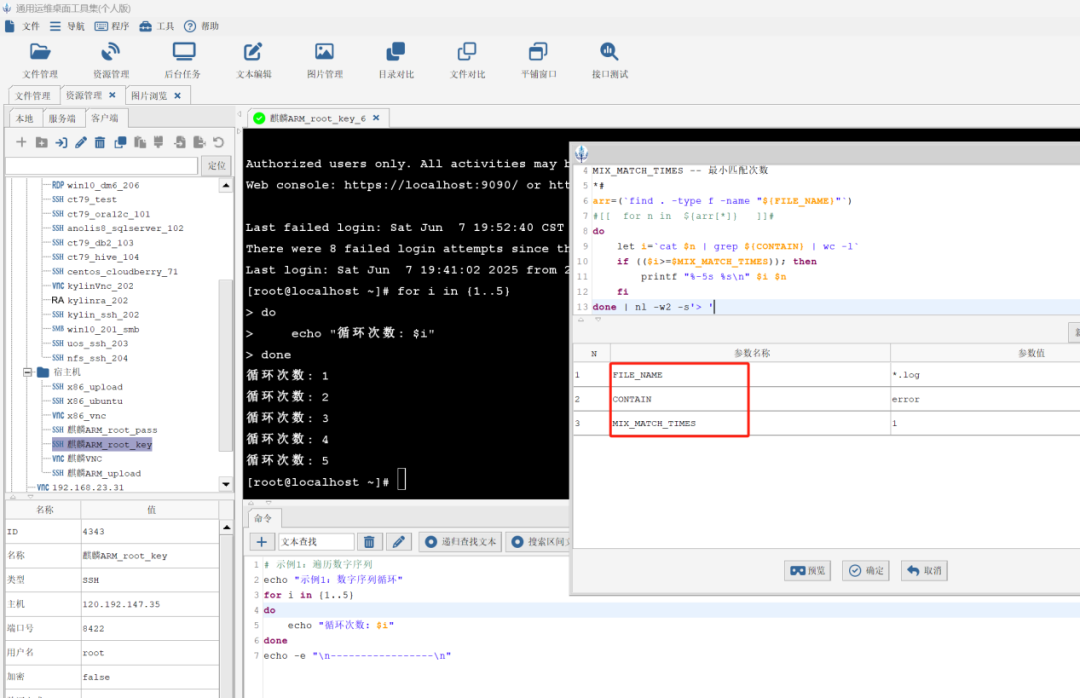
Task: Close the 图片浏览 tab
Action: (x=178, y=96)
